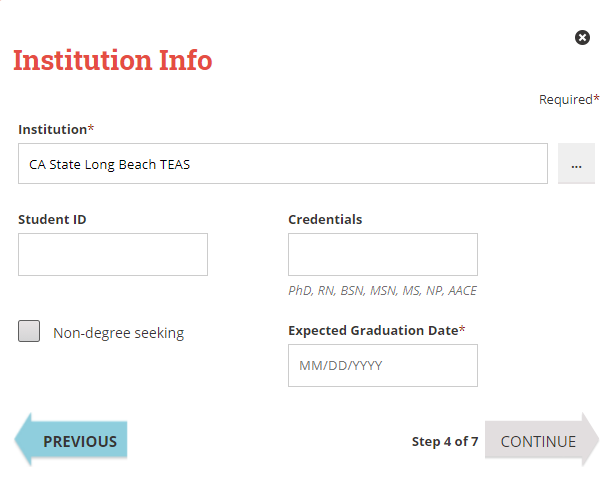Click the Step 4 of 7 indicator
This screenshot has height=489, width=611.
[445, 441]
